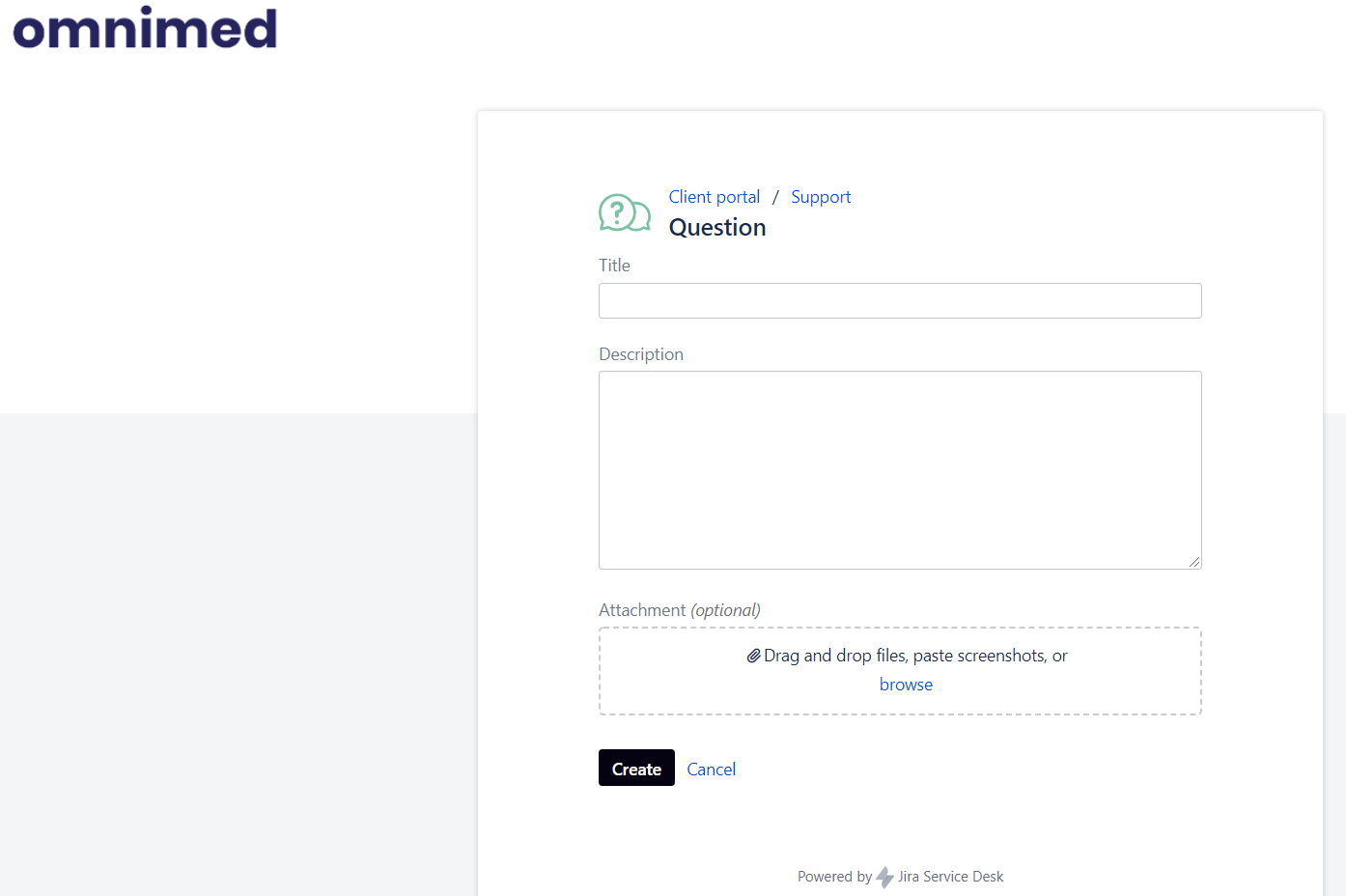Click the Attachment (optional) label

coord(680,610)
